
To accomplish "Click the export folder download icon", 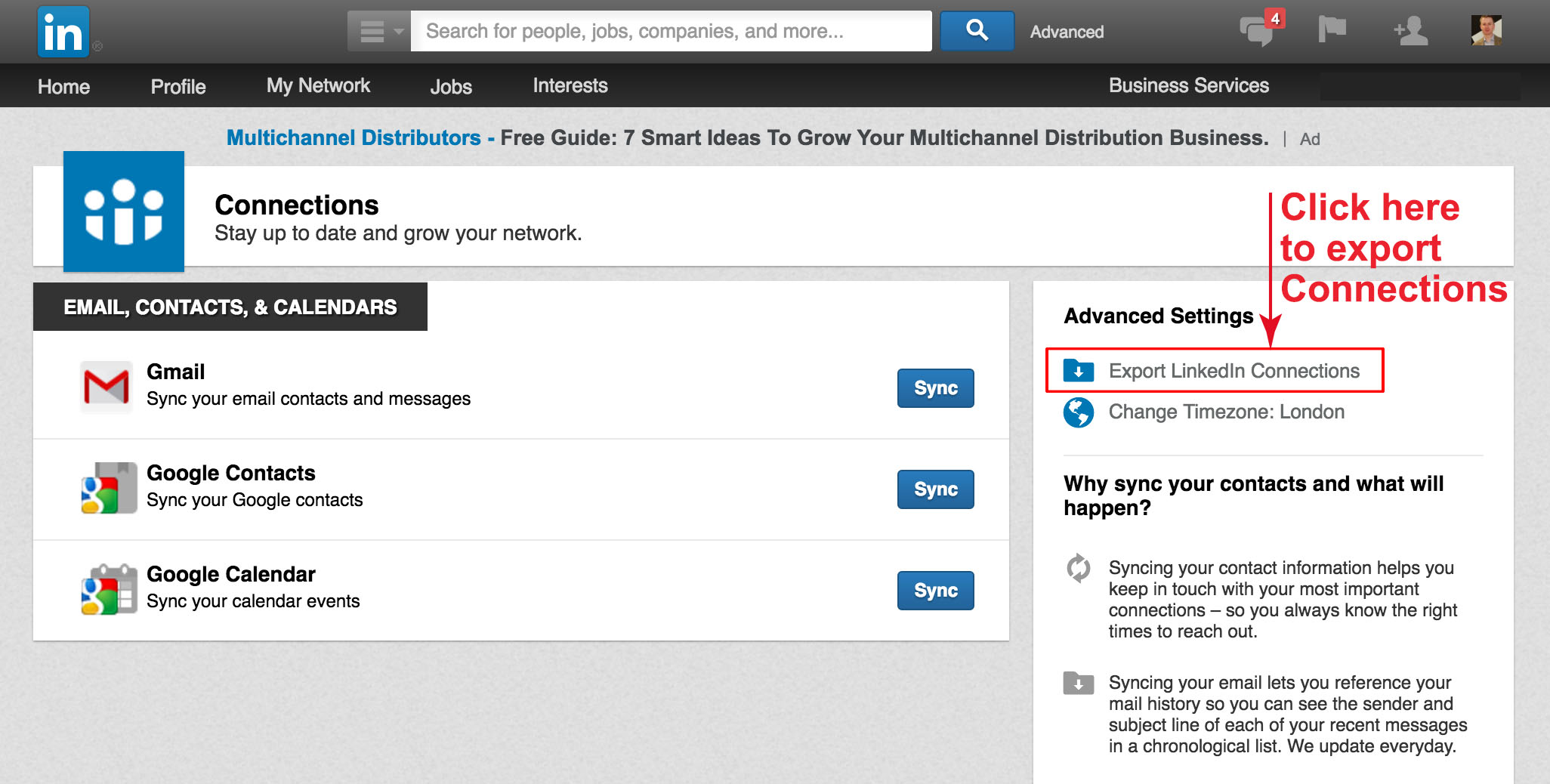I will click(x=1078, y=370).
